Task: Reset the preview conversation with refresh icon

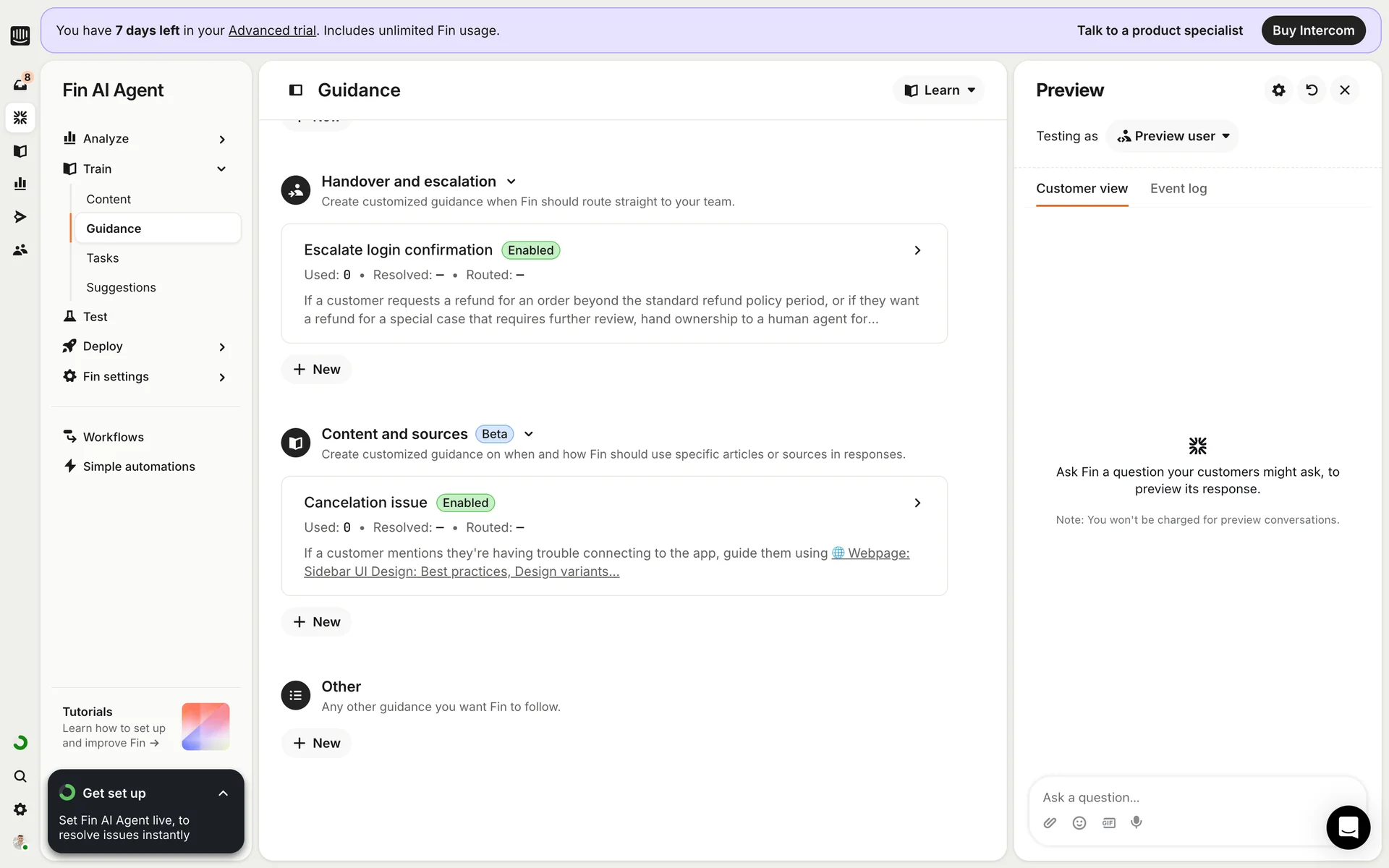Action: point(1312,90)
